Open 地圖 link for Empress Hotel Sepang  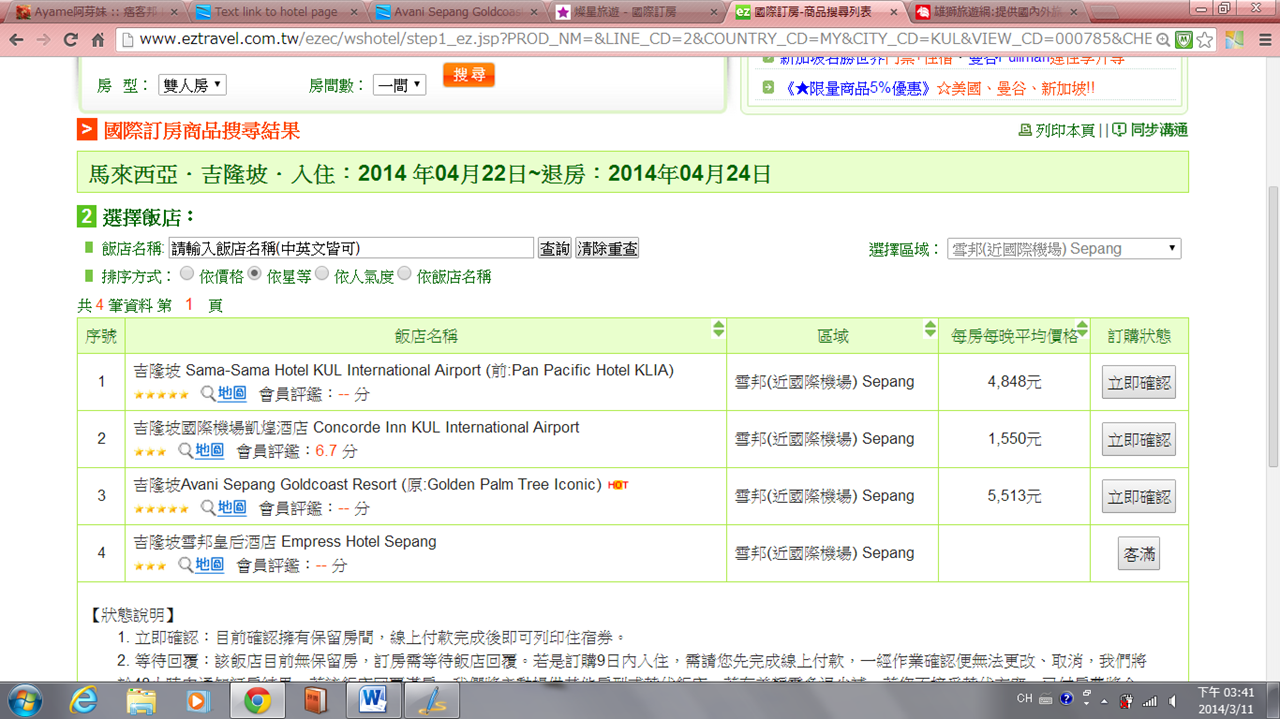tap(210, 565)
